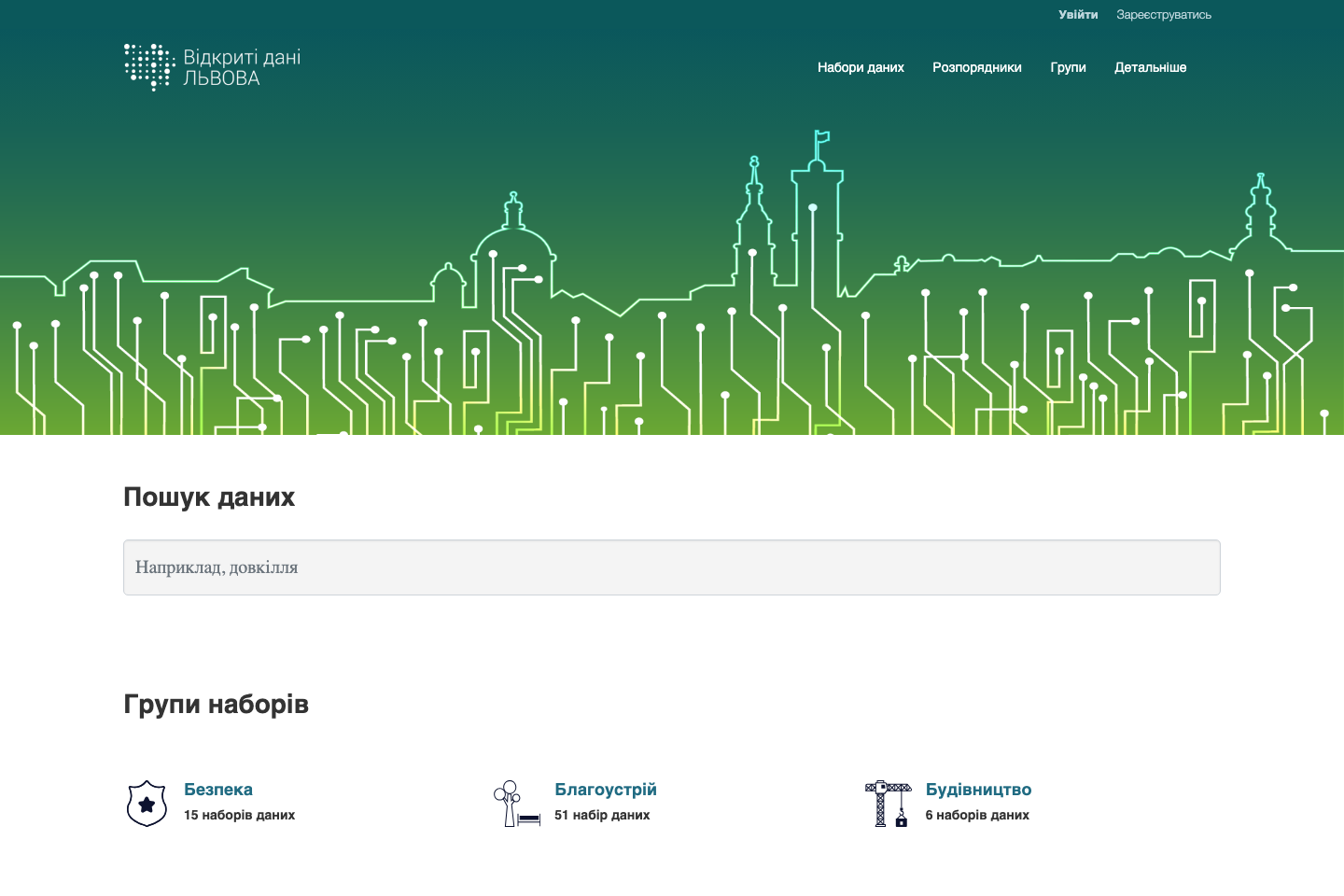Open the Розпорядники section
The width and height of the screenshot is (1344, 896).
976,67
